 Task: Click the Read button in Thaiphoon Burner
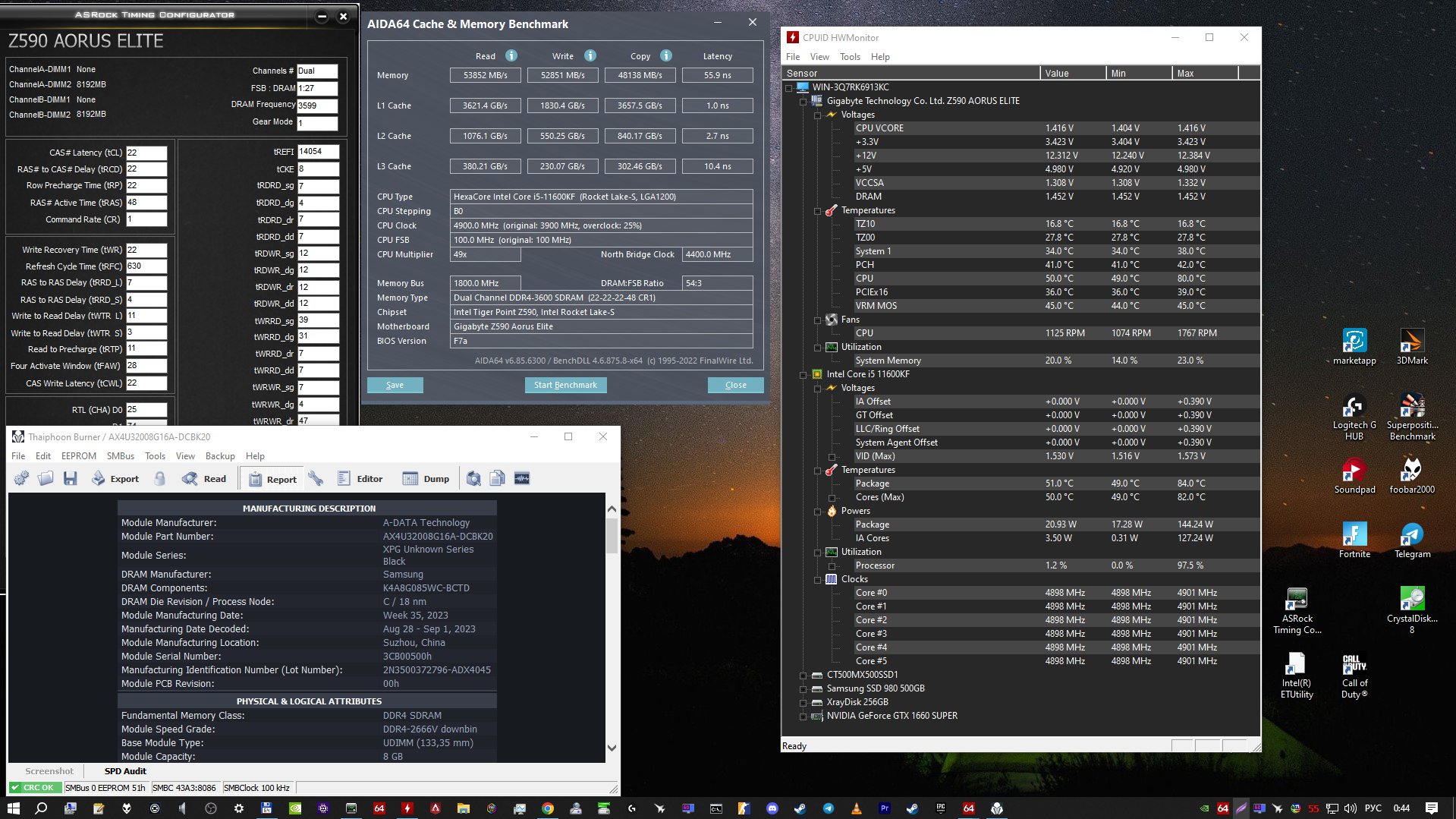coord(204,478)
